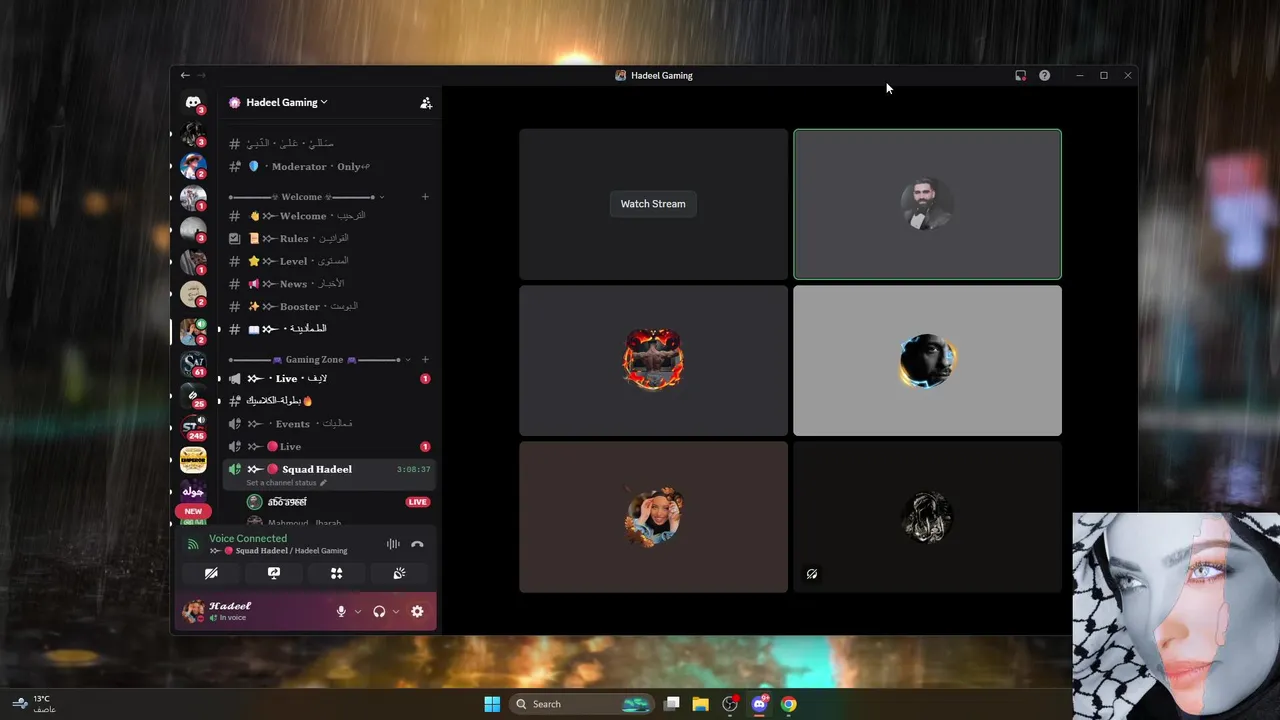Screen dimensions: 1280x720
Task: Deafen with the headphones icon
Action: 379,611
